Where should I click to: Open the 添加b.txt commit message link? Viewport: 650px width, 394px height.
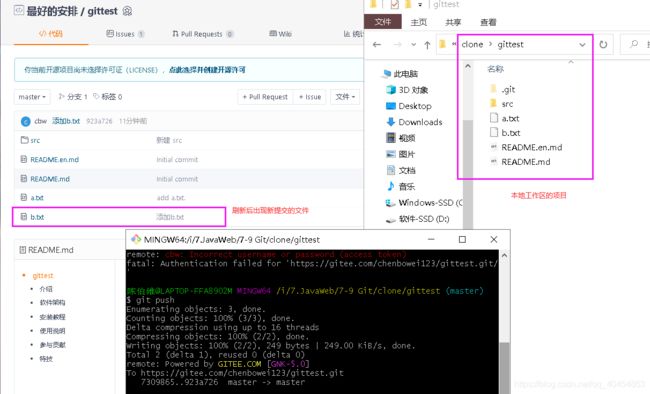(66, 121)
